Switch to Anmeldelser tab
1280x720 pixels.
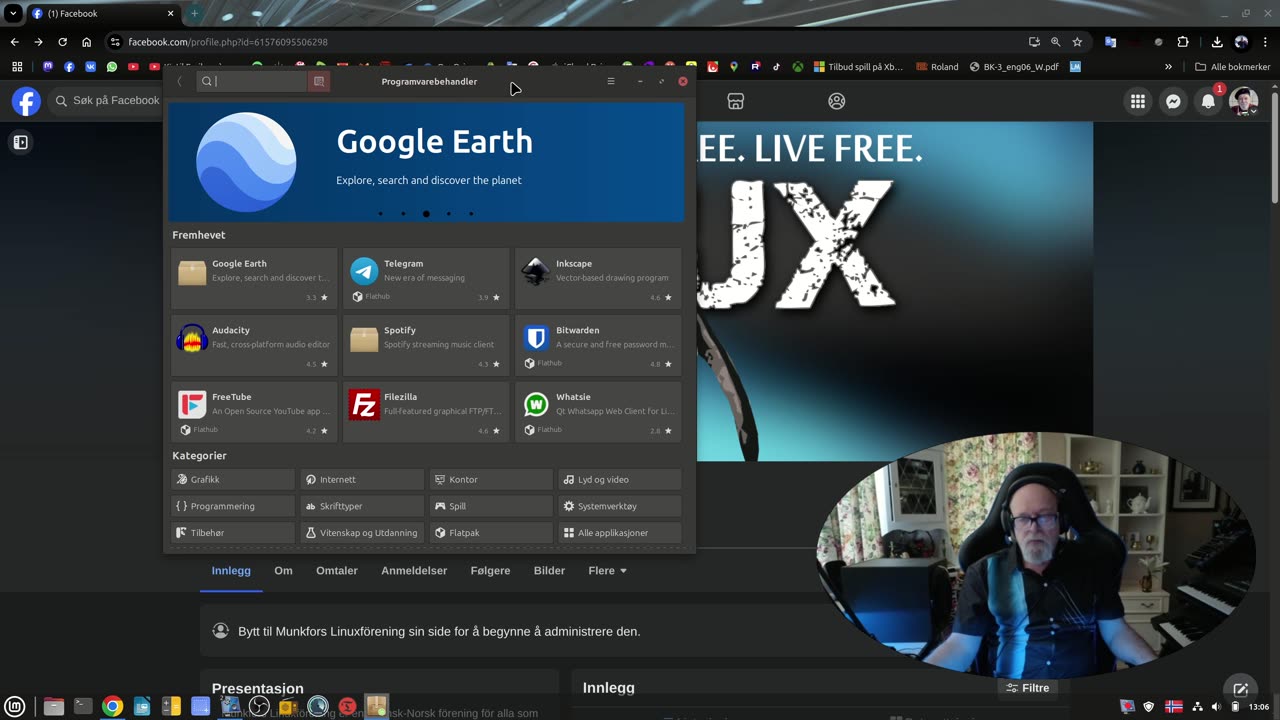pos(414,570)
